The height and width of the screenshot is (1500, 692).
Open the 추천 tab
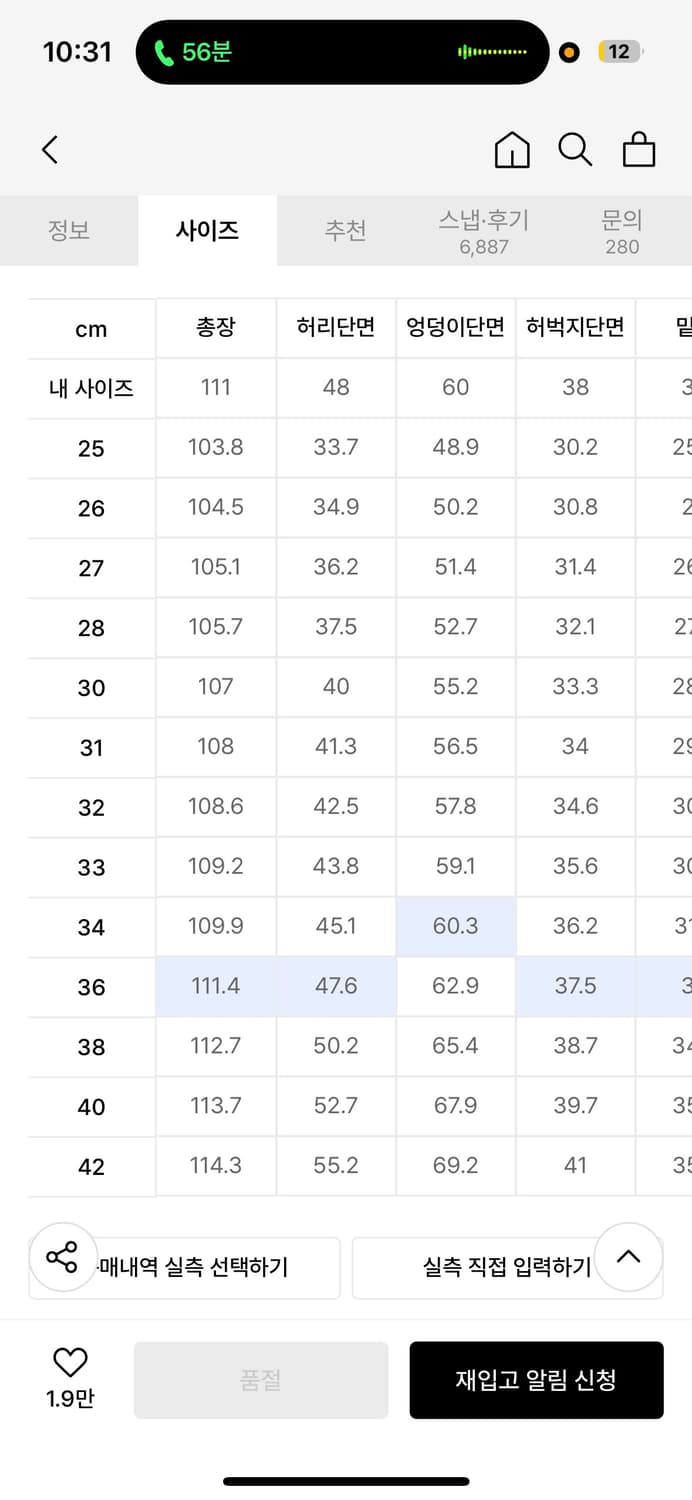345,231
